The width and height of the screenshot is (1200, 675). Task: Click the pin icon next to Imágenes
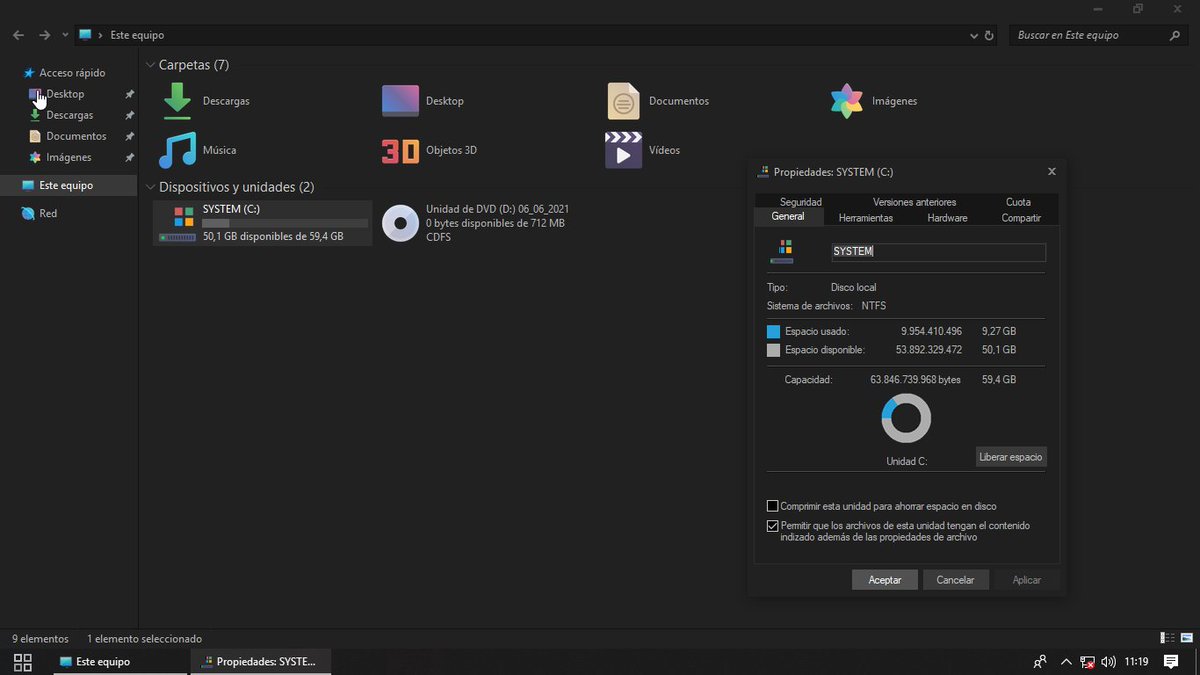point(129,157)
